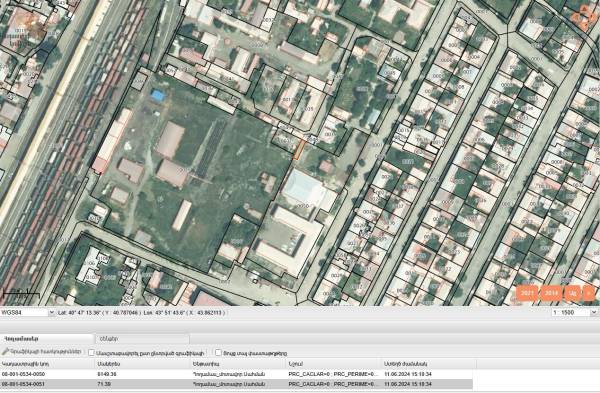
Task: Pan the map left with the arrow
Action: coord(576,18)
